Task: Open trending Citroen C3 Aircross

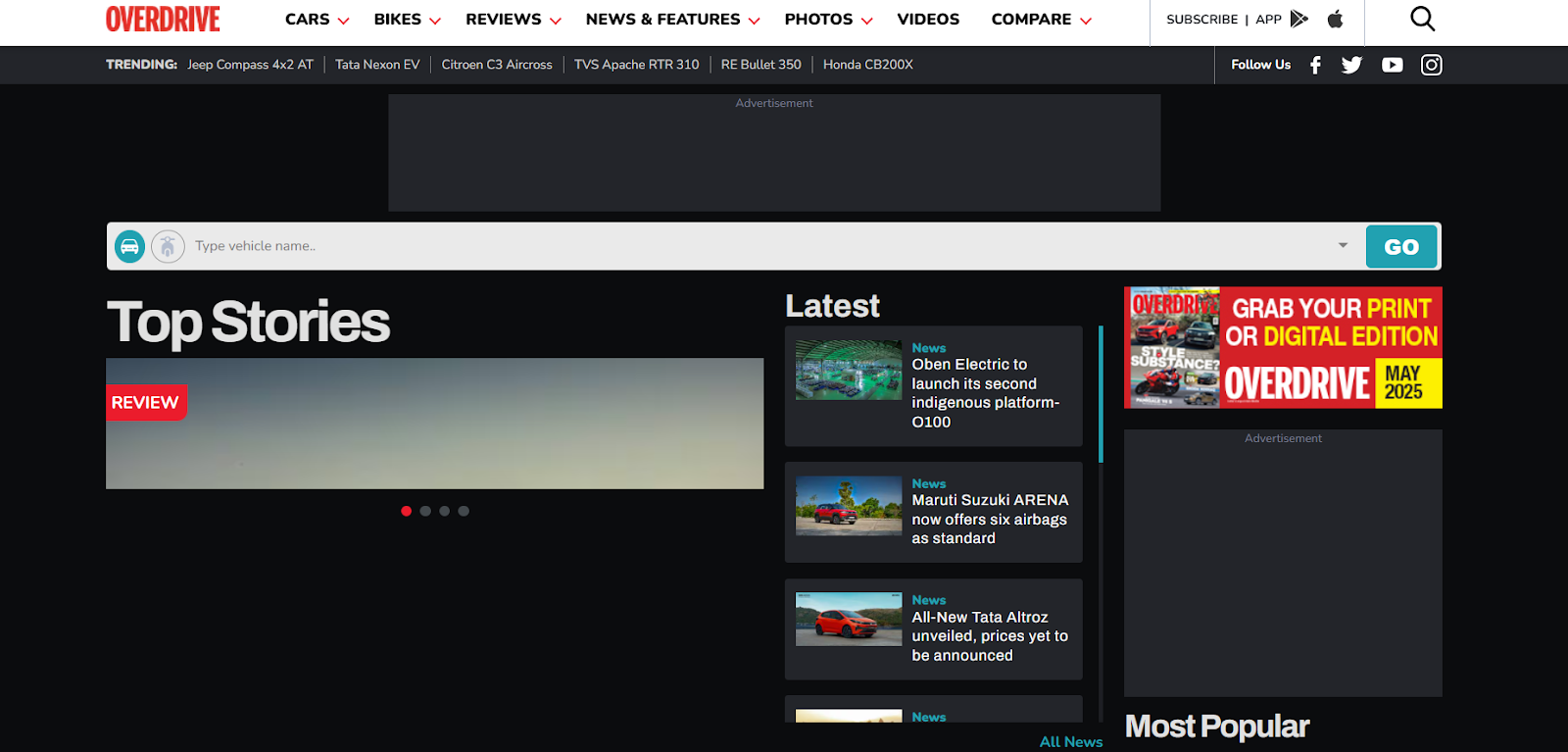Action: (x=497, y=65)
